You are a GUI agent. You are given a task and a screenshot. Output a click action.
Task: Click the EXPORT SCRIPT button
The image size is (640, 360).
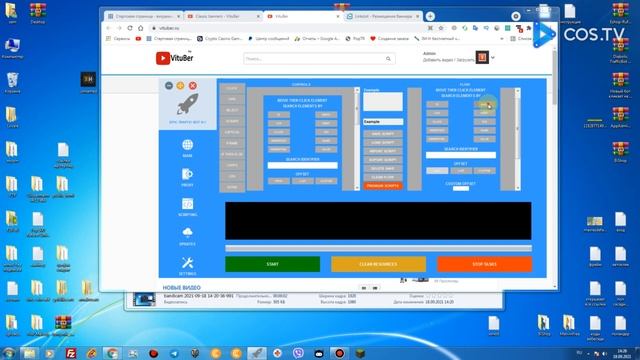pos(383,160)
